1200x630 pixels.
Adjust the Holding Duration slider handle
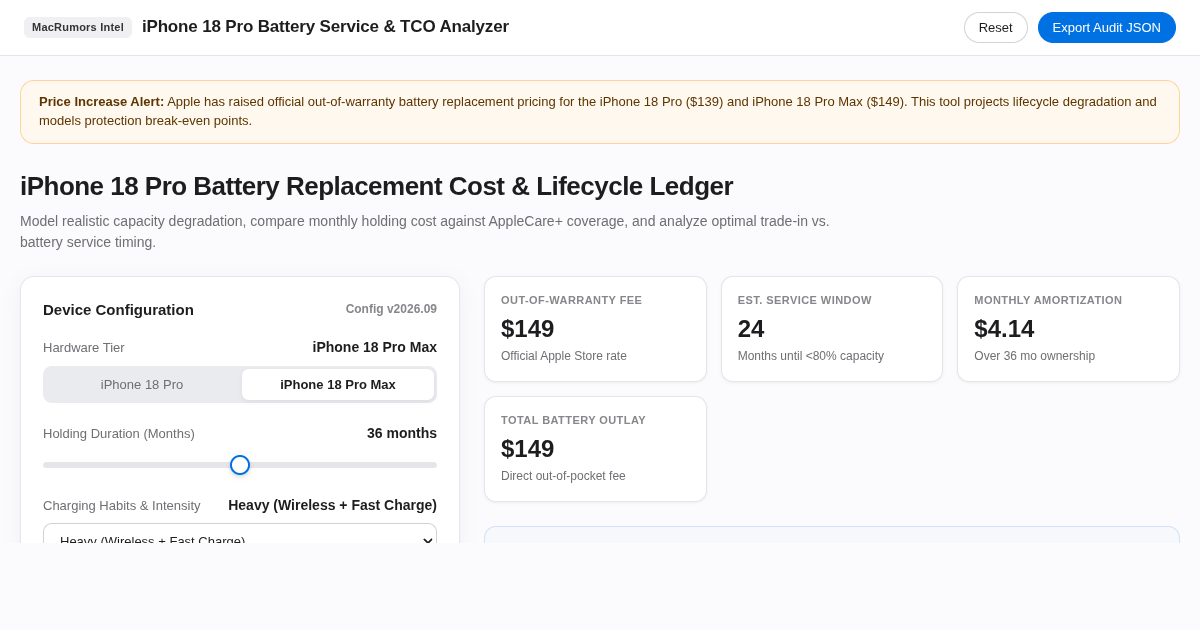click(x=240, y=465)
